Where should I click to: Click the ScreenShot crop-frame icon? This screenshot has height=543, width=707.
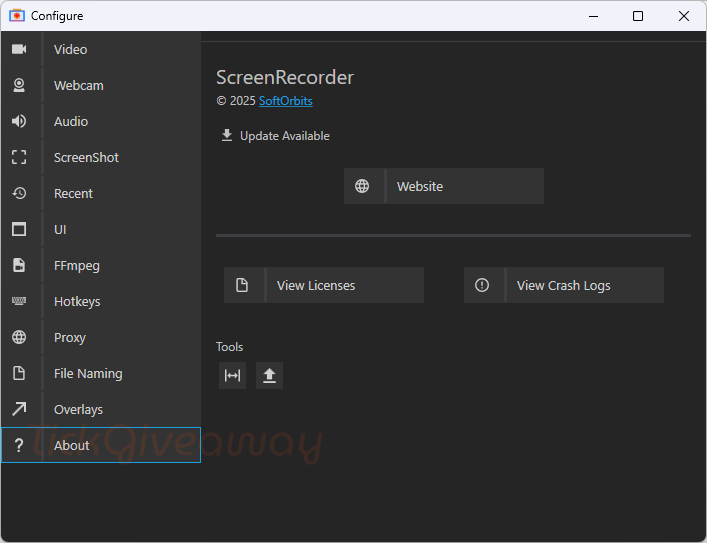click(19, 157)
